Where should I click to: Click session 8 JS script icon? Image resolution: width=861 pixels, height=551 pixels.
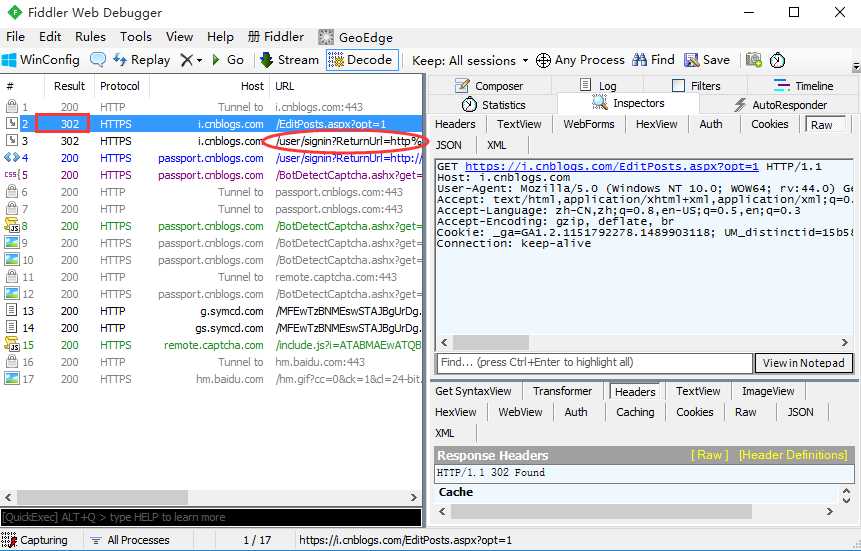tap(12, 226)
